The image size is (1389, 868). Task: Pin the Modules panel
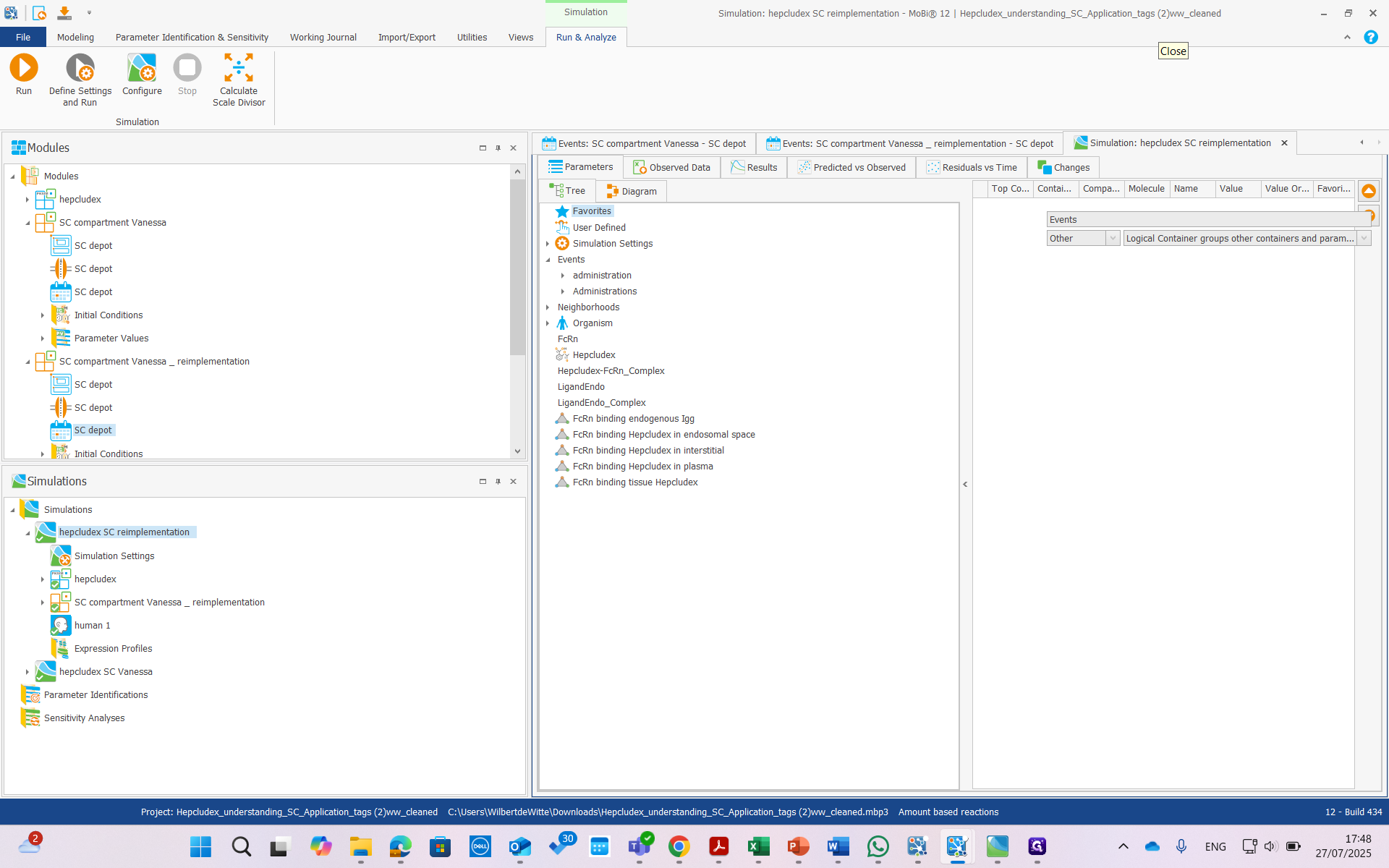pos(498,148)
